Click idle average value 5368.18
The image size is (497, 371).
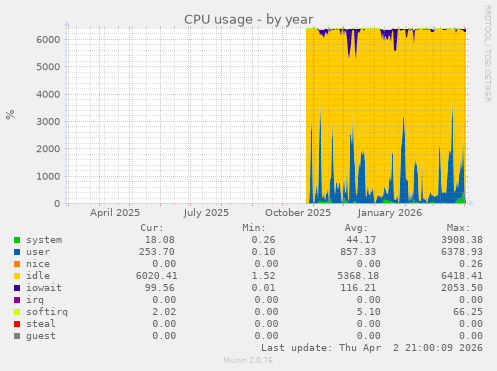click(358, 276)
